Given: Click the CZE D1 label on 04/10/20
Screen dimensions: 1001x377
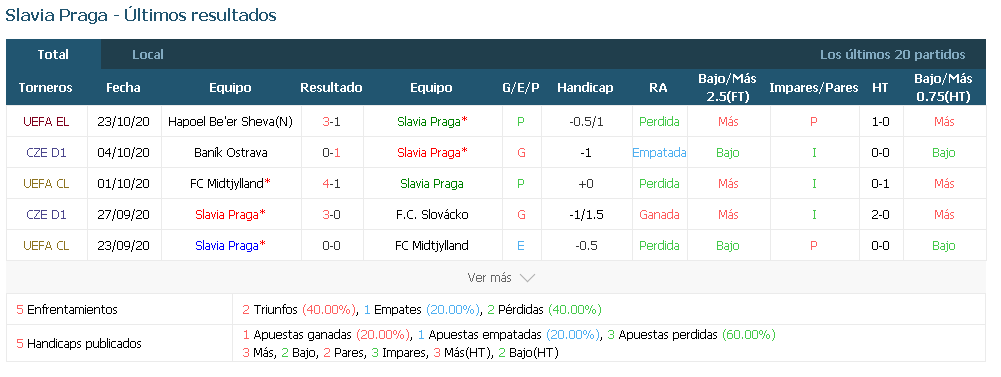Looking at the screenshot, I should click(x=46, y=152).
